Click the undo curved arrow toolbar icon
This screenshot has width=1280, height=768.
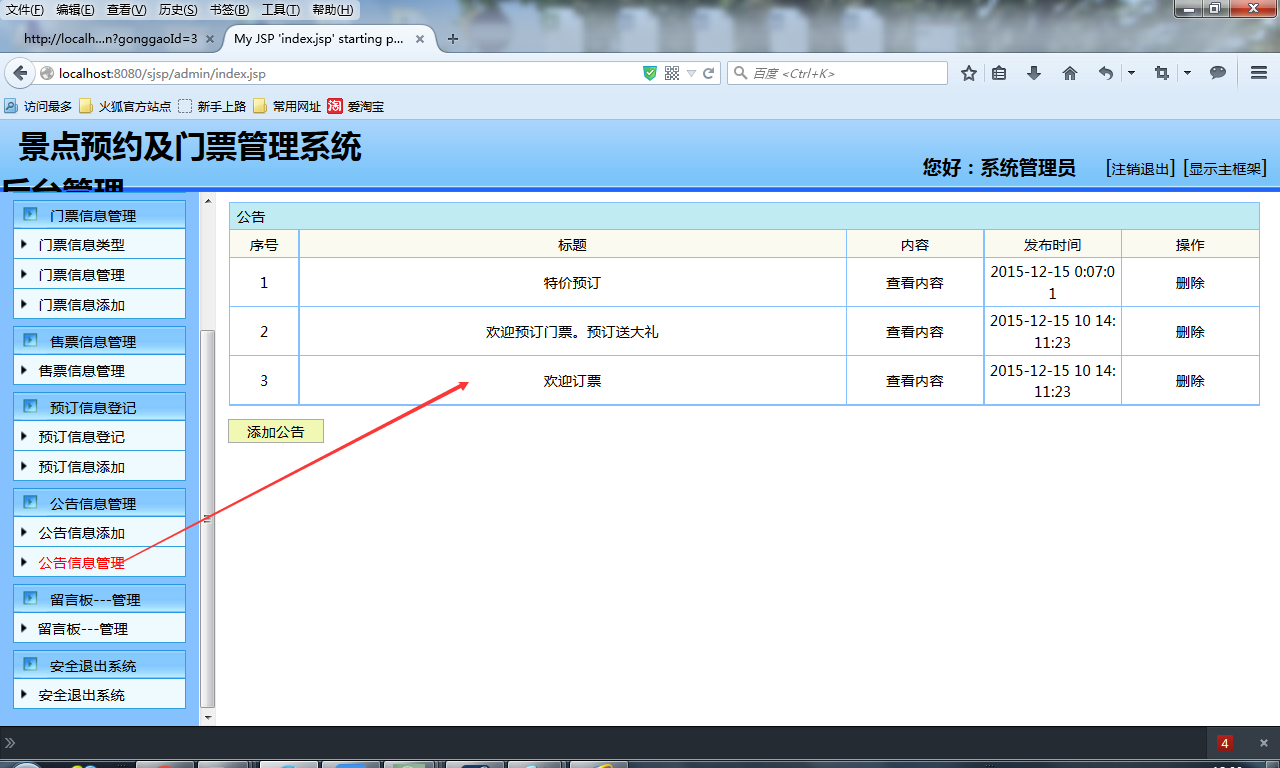pos(1105,73)
